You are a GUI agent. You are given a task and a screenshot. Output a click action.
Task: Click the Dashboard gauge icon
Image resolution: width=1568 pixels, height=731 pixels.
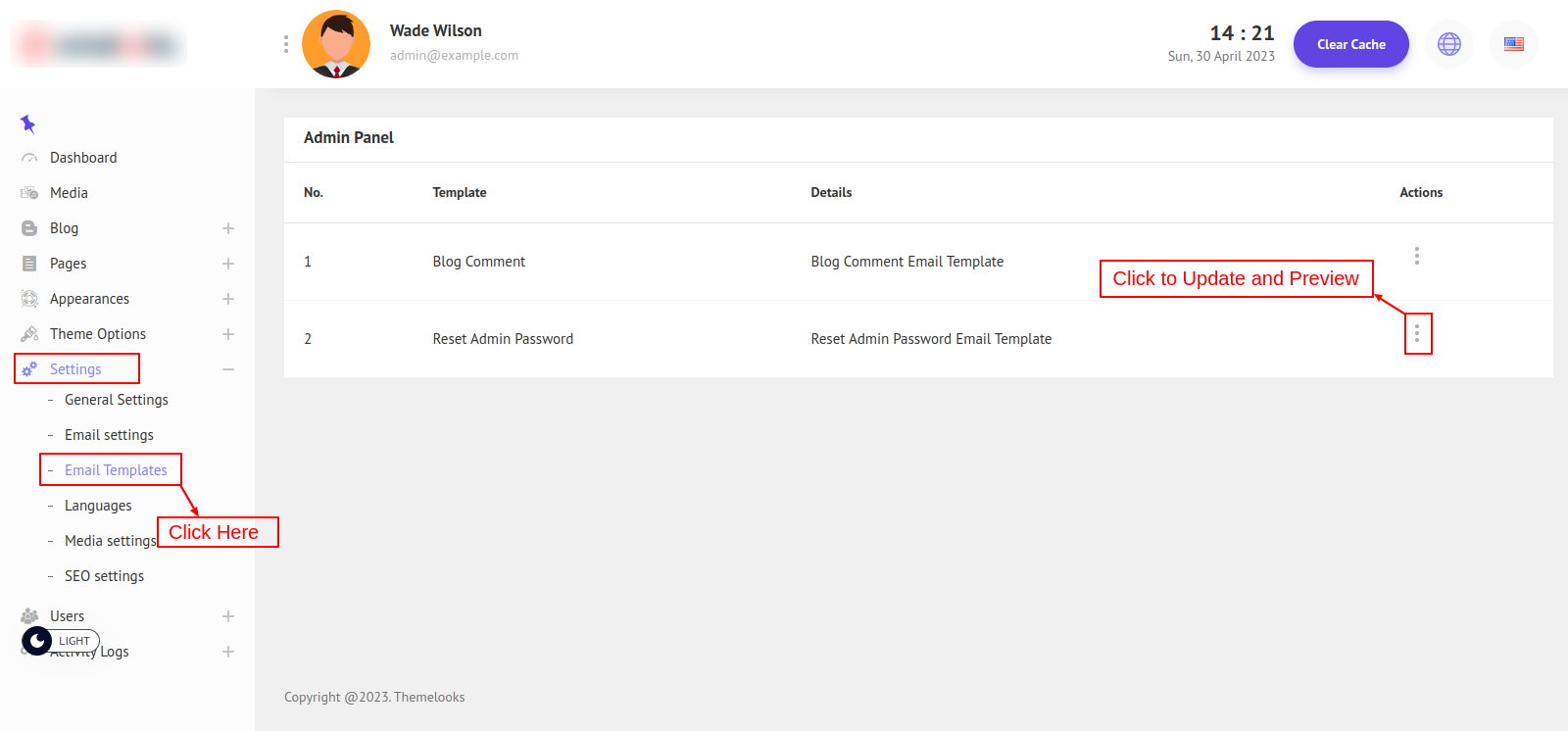pyautogui.click(x=29, y=158)
